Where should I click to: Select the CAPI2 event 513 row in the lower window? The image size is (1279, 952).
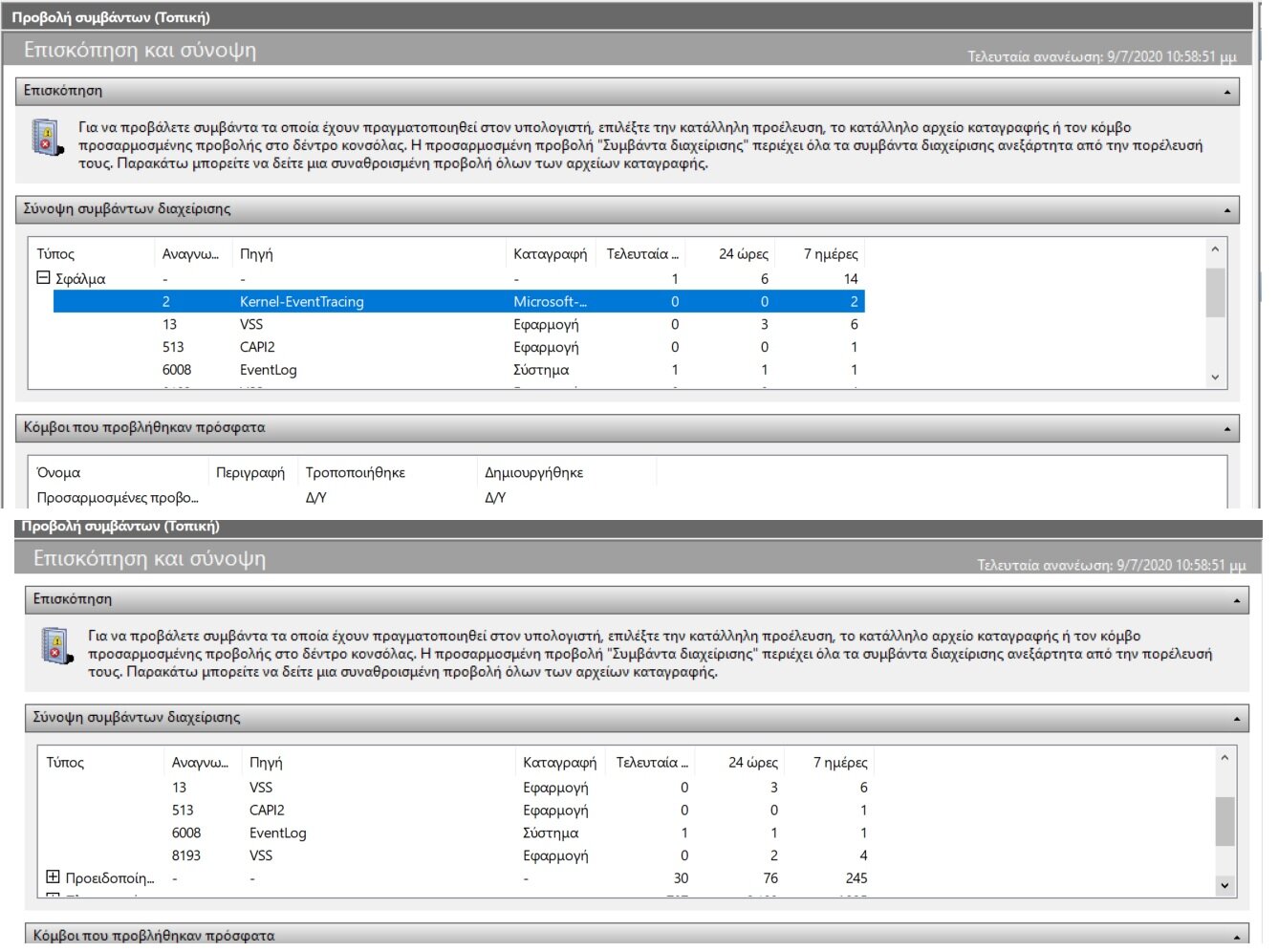(x=468, y=811)
